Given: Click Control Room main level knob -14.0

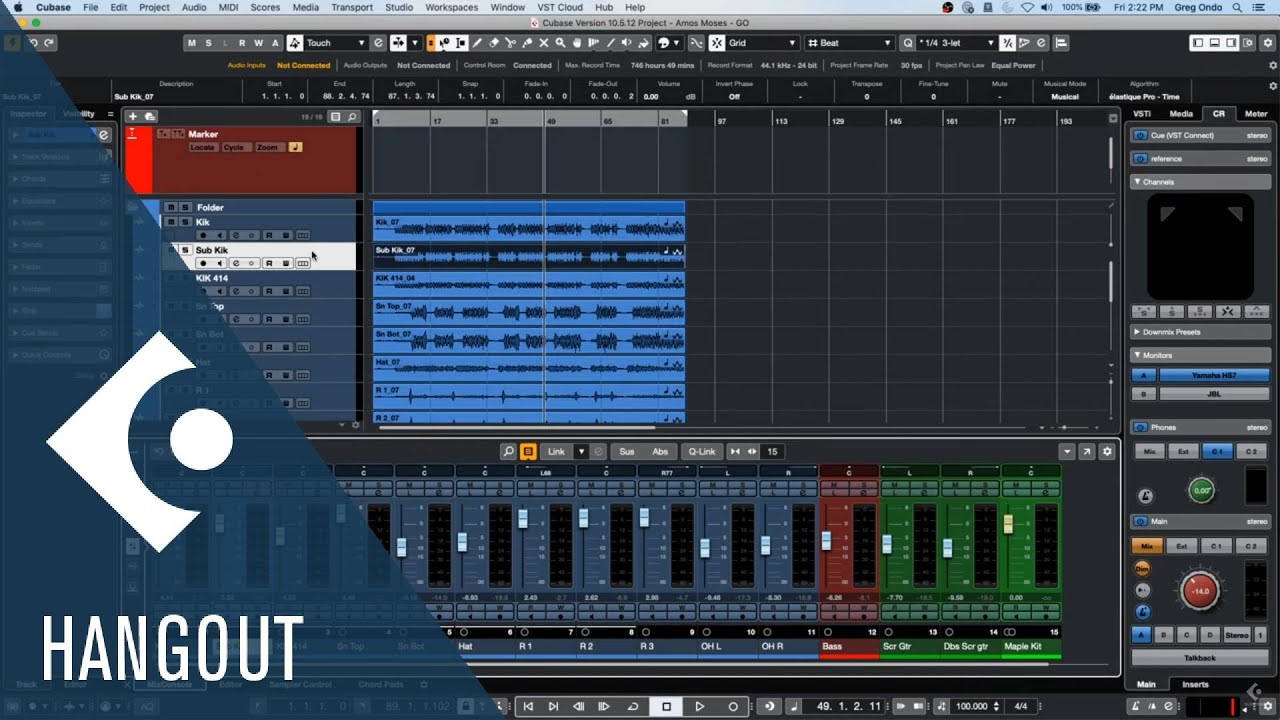Looking at the screenshot, I should coord(1200,591).
